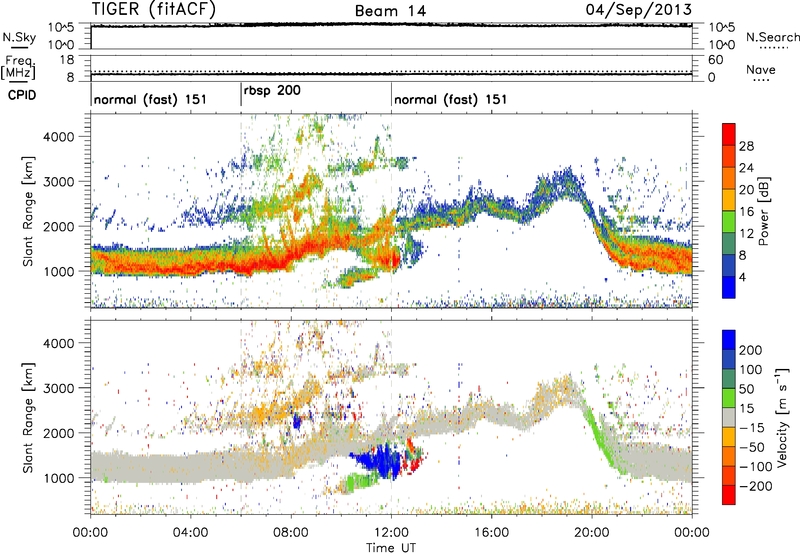Click the N.Sky legend label

coord(19,37)
